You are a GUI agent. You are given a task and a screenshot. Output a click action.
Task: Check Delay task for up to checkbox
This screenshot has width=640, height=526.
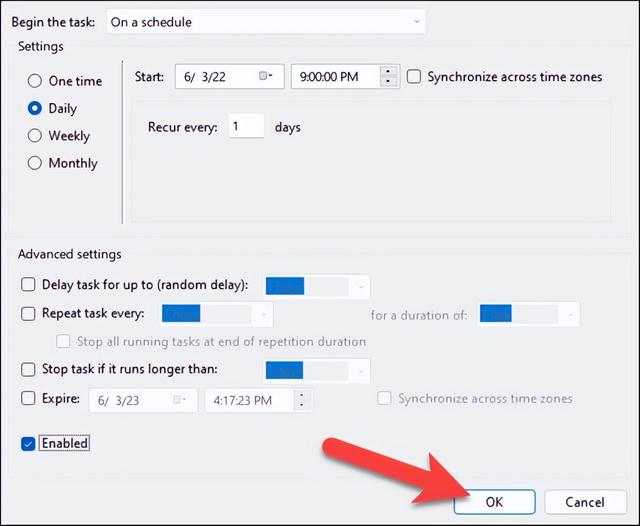[28, 284]
